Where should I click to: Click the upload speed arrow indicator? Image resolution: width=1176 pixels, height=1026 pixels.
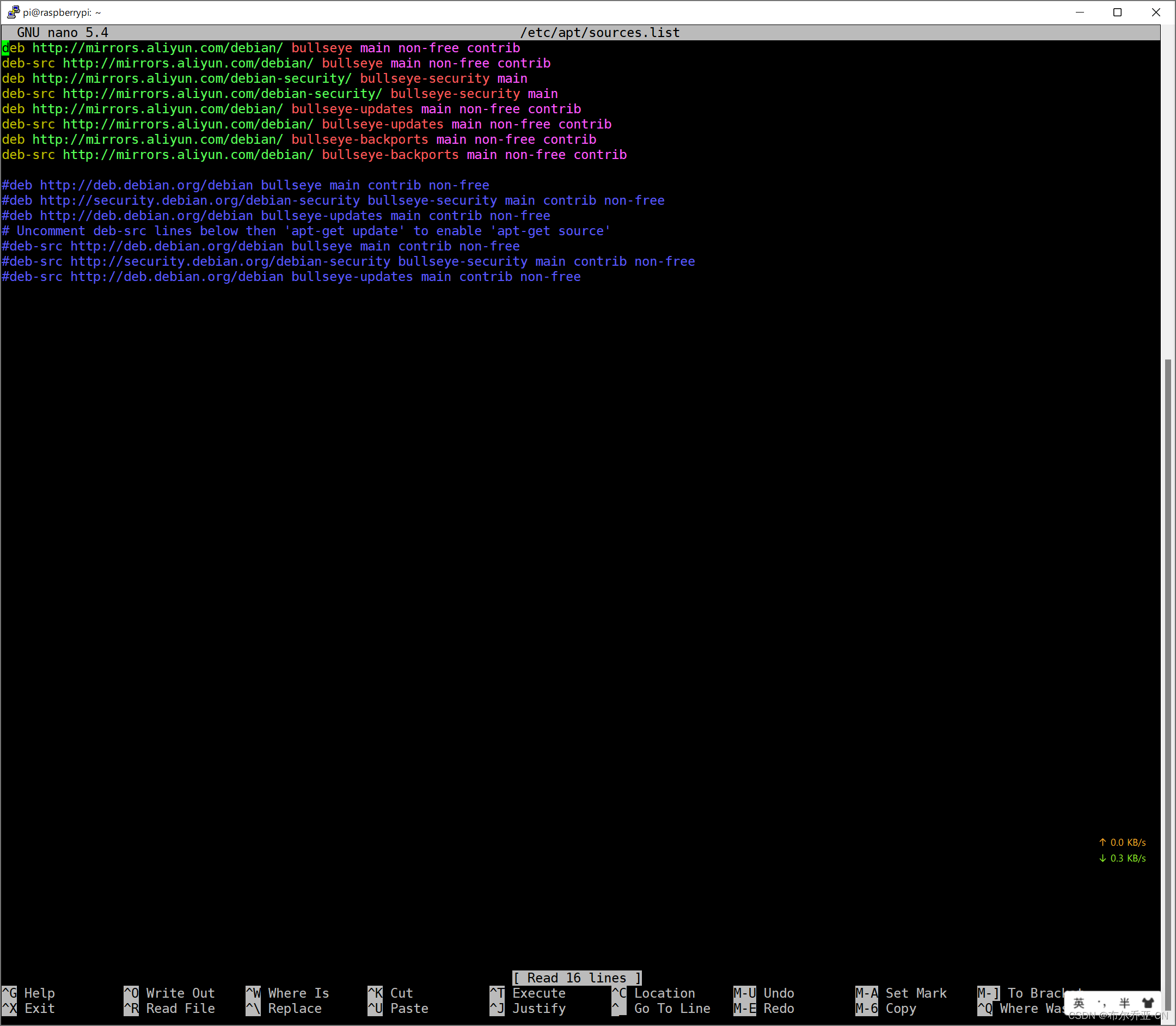pos(1102,842)
